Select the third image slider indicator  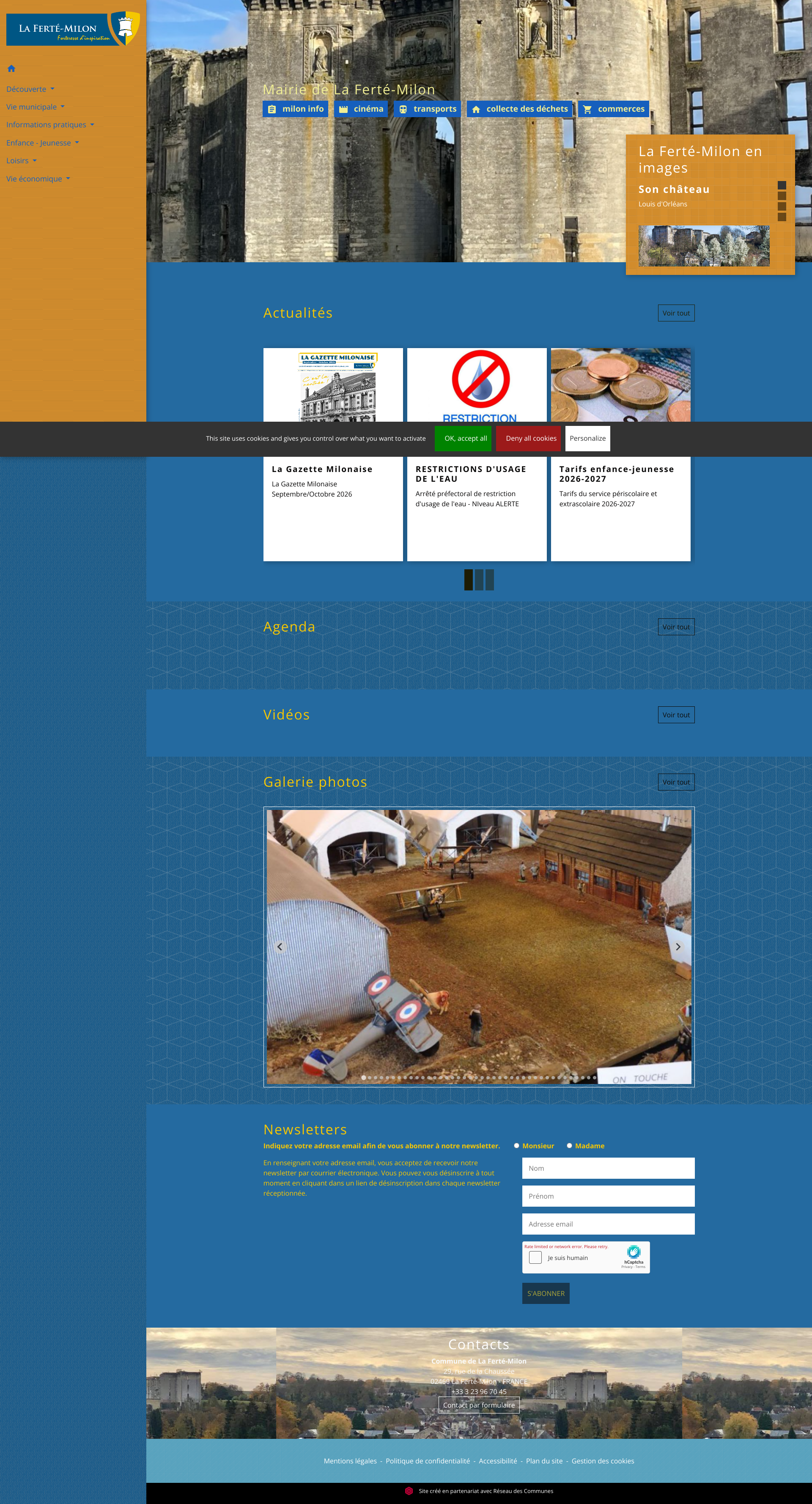[782, 206]
